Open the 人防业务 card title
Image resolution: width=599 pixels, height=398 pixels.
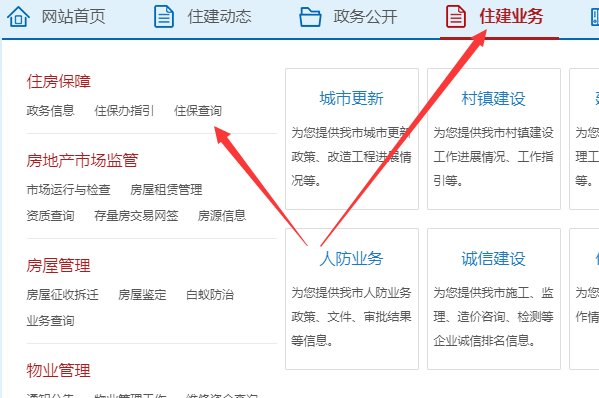click(351, 259)
